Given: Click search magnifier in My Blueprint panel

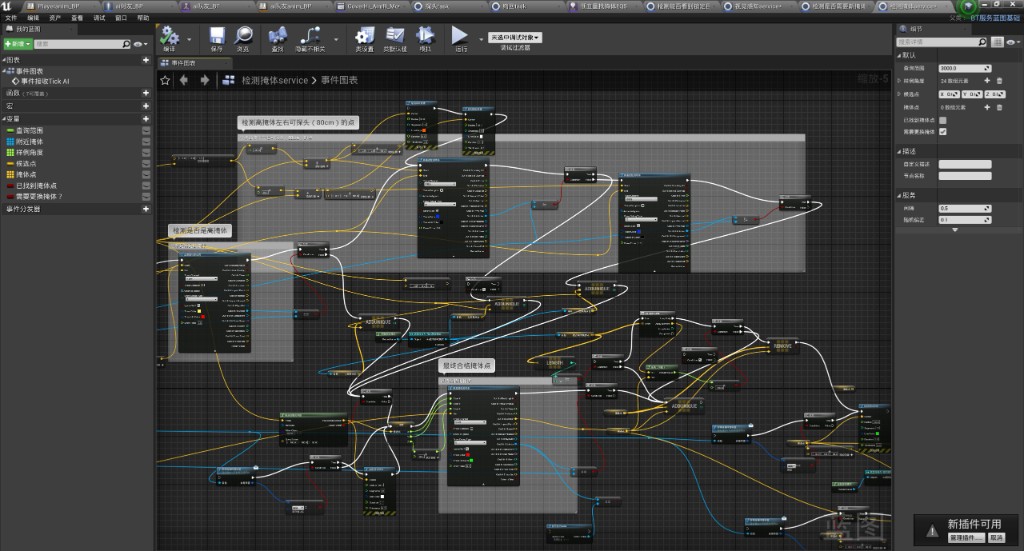Looking at the screenshot, I should click(x=126, y=44).
